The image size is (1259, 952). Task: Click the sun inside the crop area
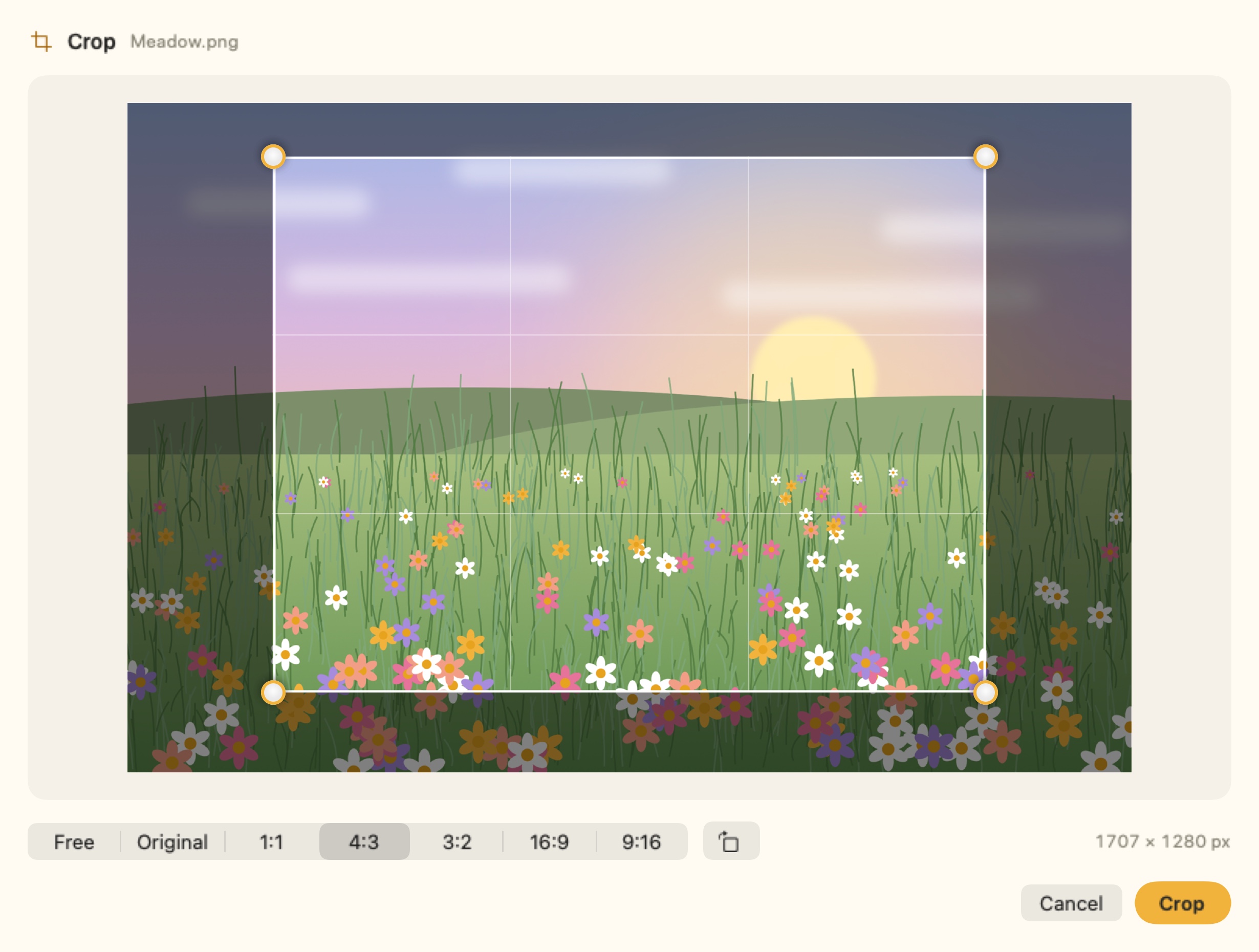814,360
